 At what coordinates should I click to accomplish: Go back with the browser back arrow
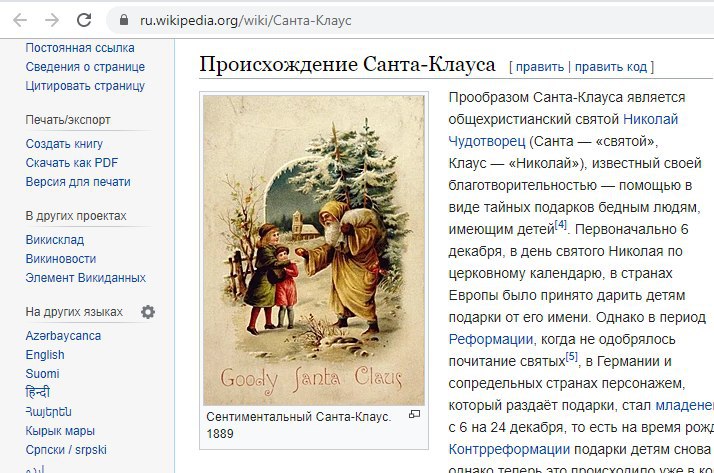(x=20, y=20)
